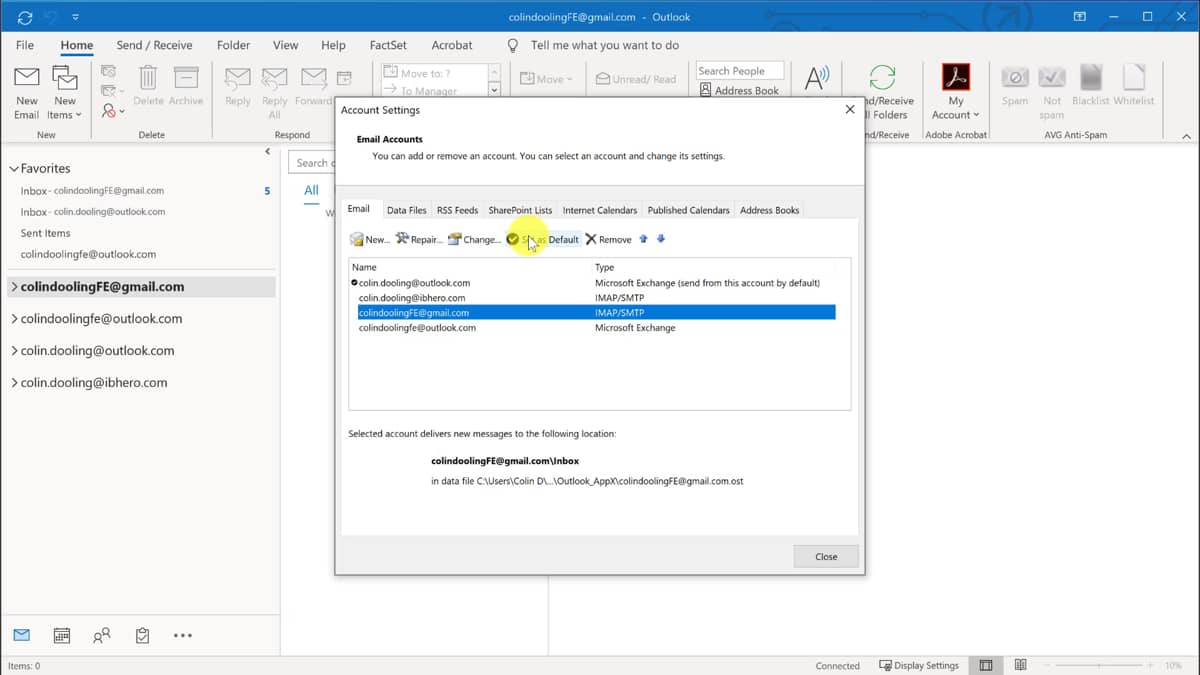Click Send/Receive All Folders green icon
The width and height of the screenshot is (1200, 675).
pyautogui.click(x=882, y=77)
